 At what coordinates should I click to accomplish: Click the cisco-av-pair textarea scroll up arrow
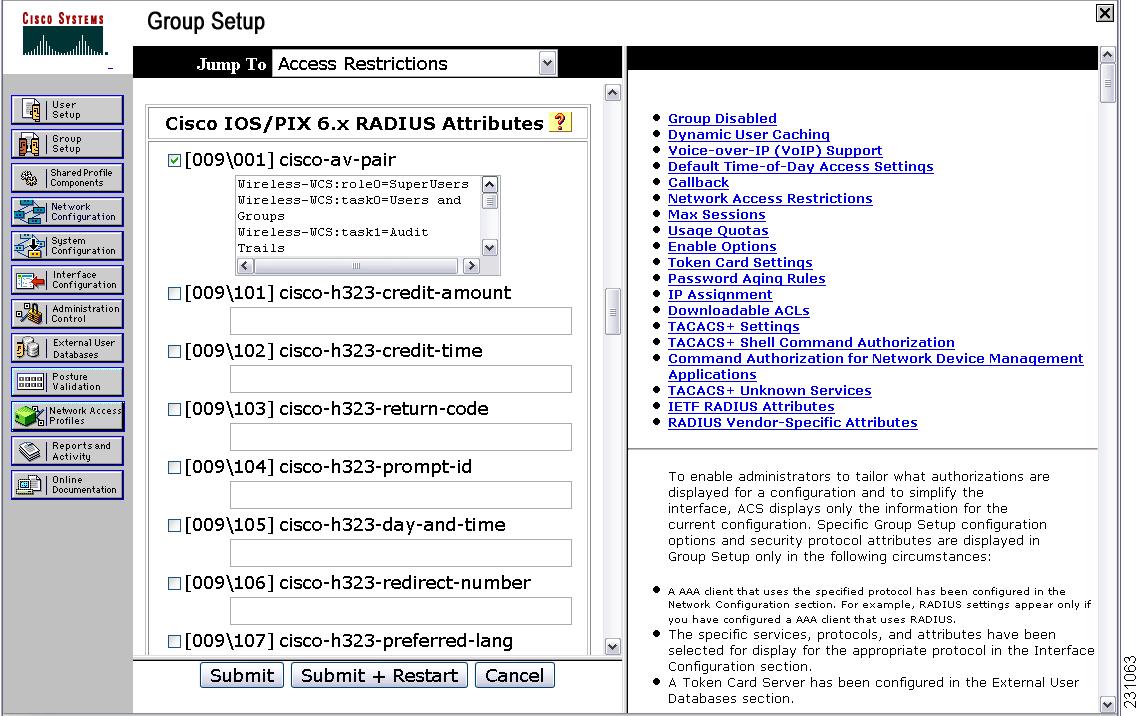click(x=490, y=185)
